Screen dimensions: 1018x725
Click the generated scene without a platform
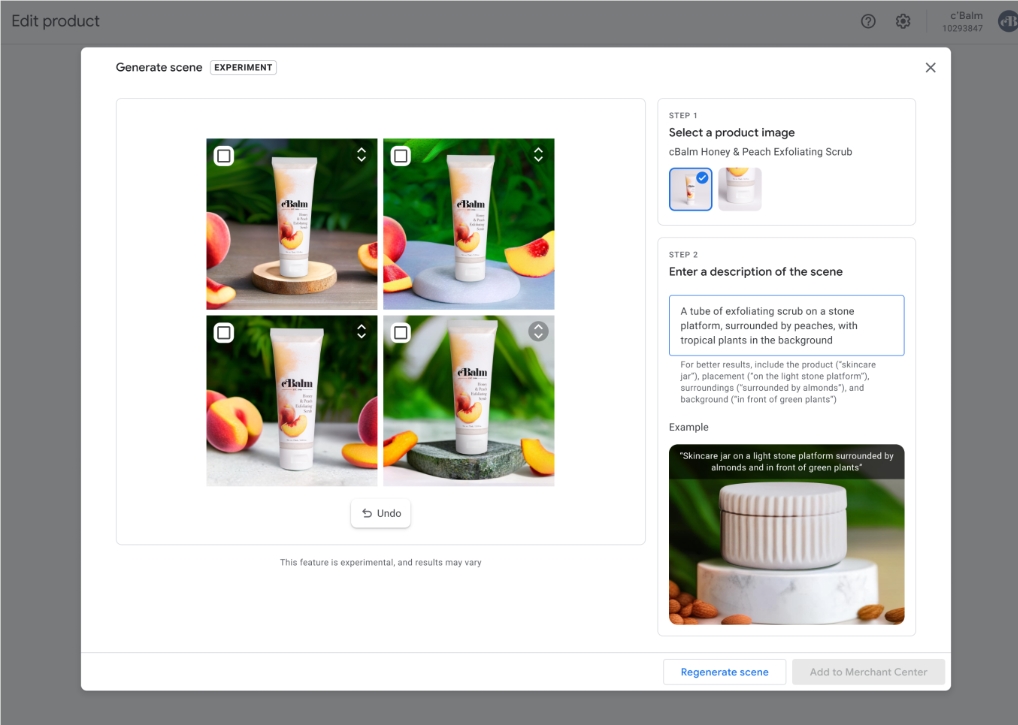[x=292, y=401]
